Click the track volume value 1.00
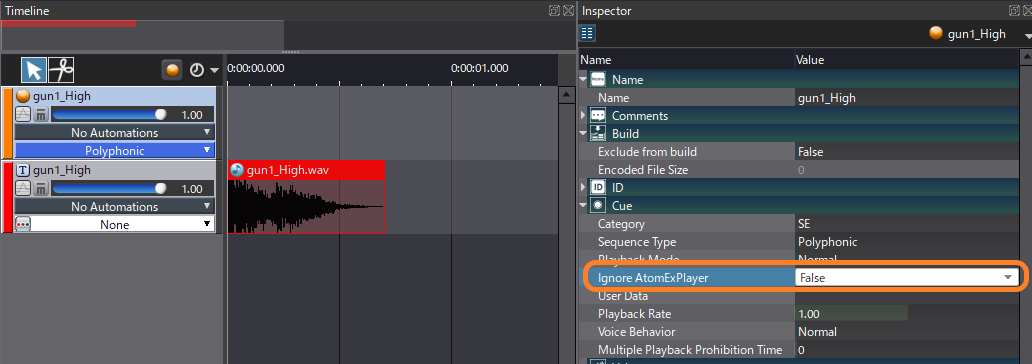This screenshot has height=364, width=1032. 192,189
